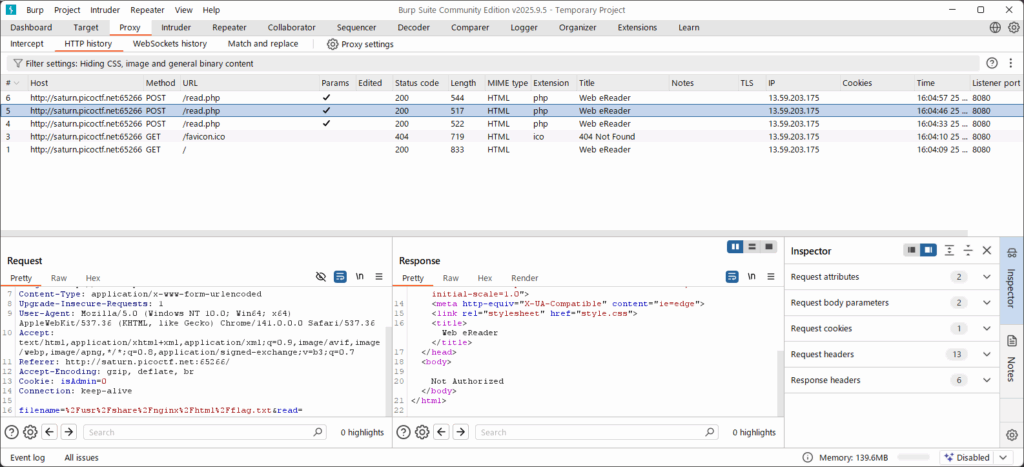Screen dimensions: 1024x467
Task: Toggle non-printable characters \n in Response panel
Action: pos(750,277)
